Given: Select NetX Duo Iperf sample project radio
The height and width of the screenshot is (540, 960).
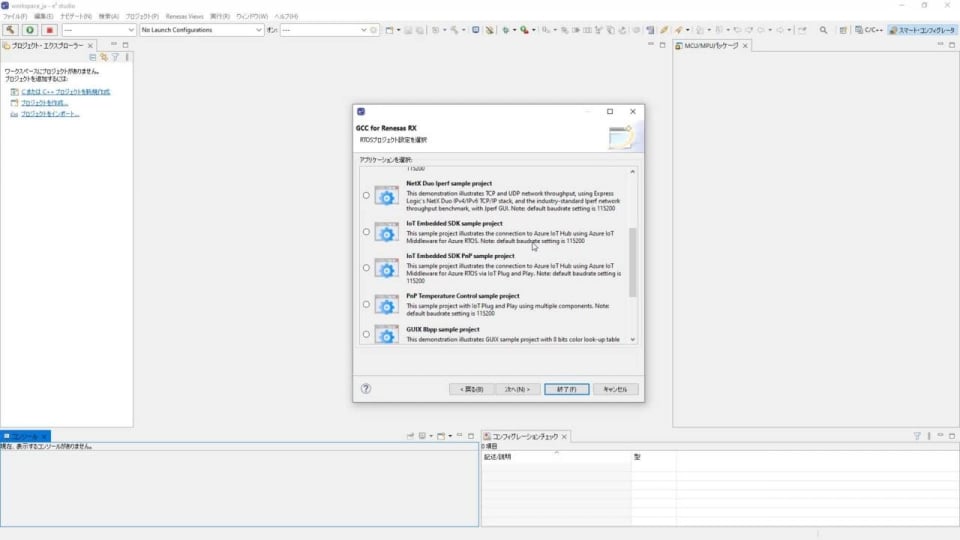Looking at the screenshot, I should 366,195.
